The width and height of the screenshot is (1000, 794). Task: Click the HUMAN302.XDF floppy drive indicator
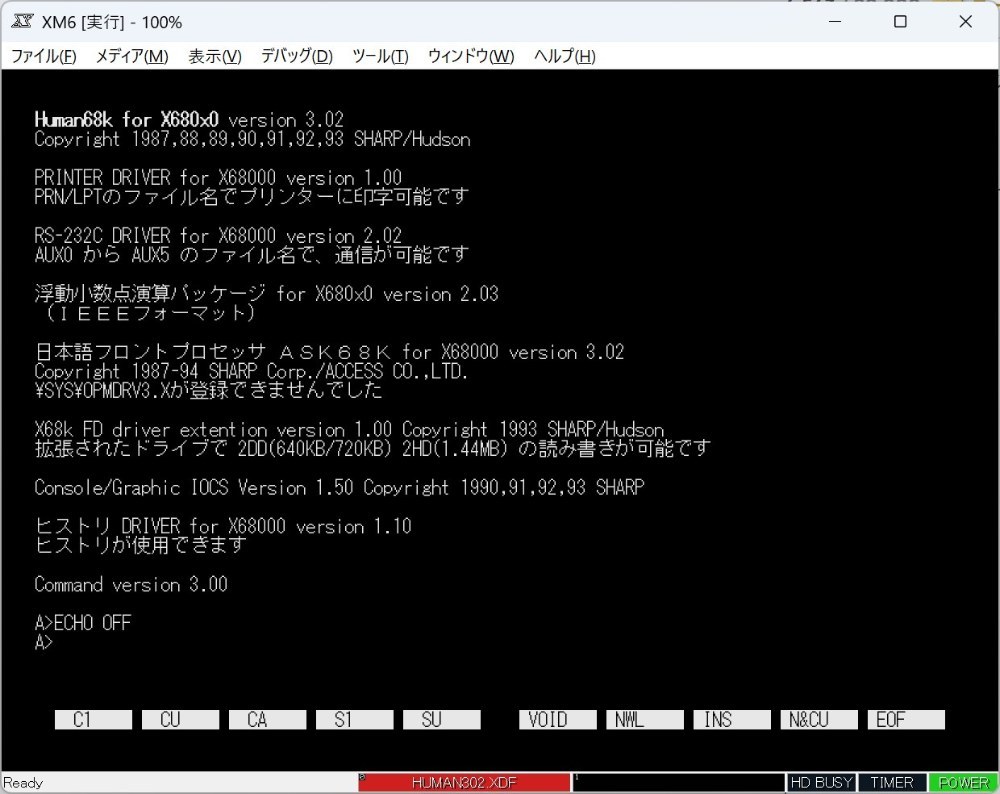point(464,783)
